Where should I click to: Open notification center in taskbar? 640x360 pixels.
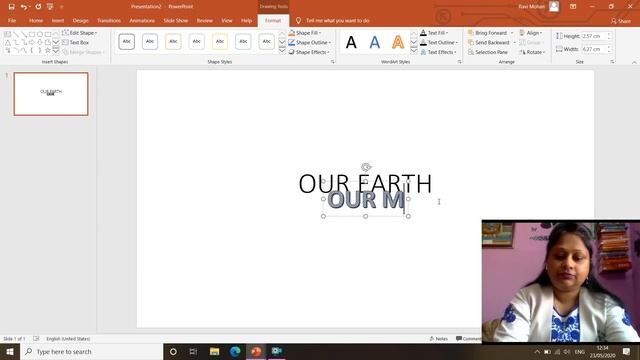click(627, 351)
